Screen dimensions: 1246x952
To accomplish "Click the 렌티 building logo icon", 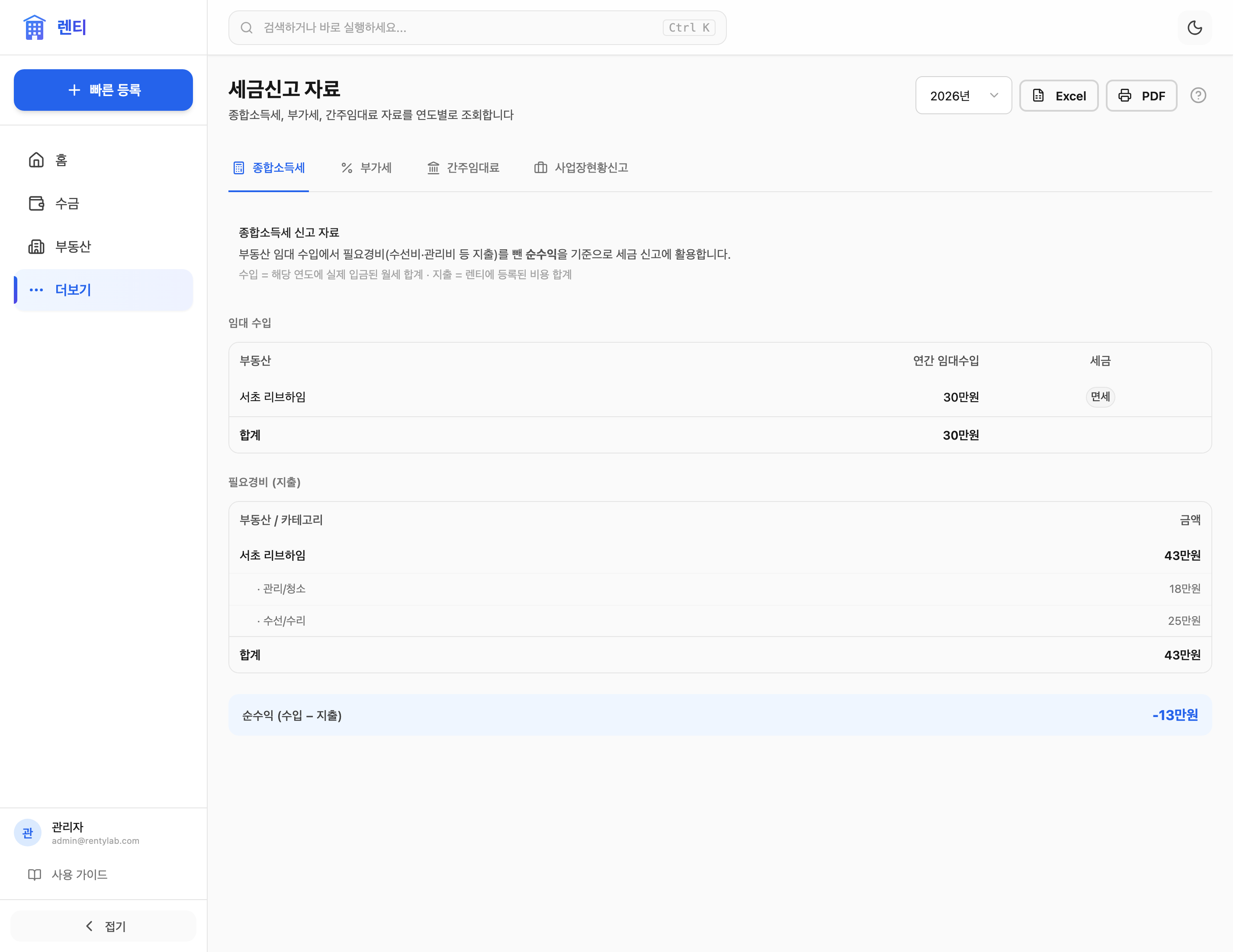I will [34, 27].
